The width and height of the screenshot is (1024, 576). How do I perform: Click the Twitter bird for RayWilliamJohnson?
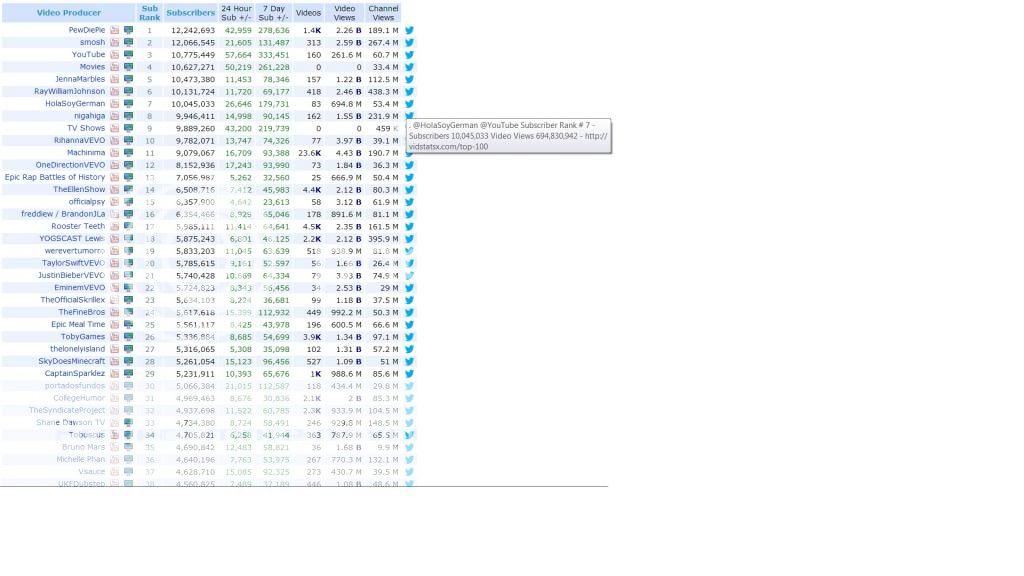pos(409,92)
